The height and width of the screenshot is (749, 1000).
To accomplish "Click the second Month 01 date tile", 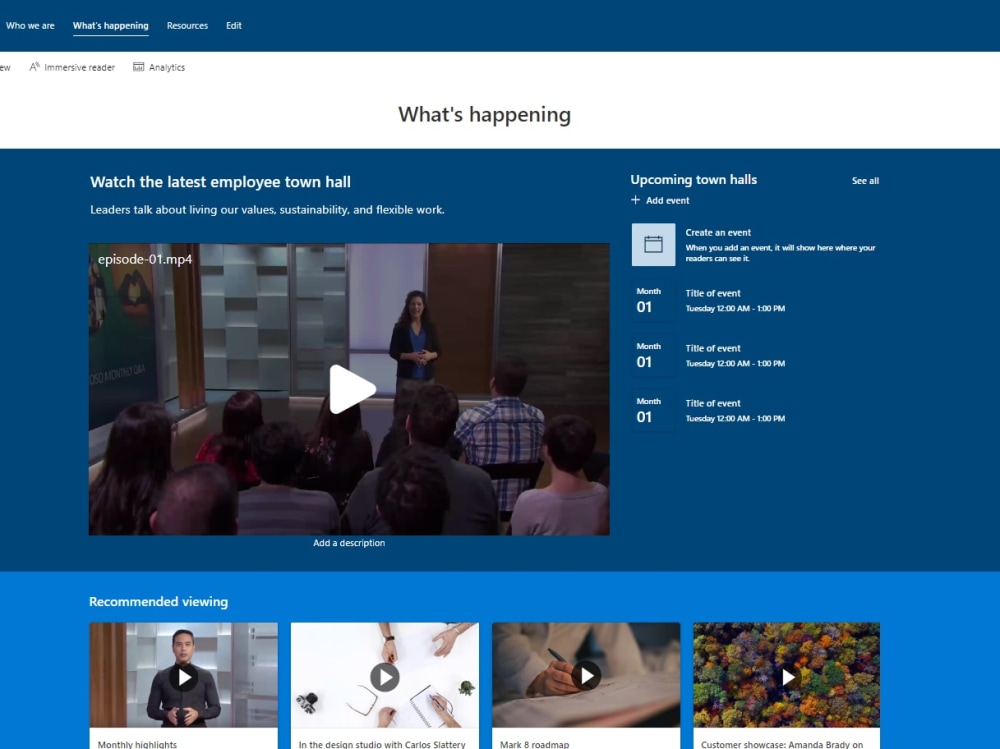I will (653, 355).
